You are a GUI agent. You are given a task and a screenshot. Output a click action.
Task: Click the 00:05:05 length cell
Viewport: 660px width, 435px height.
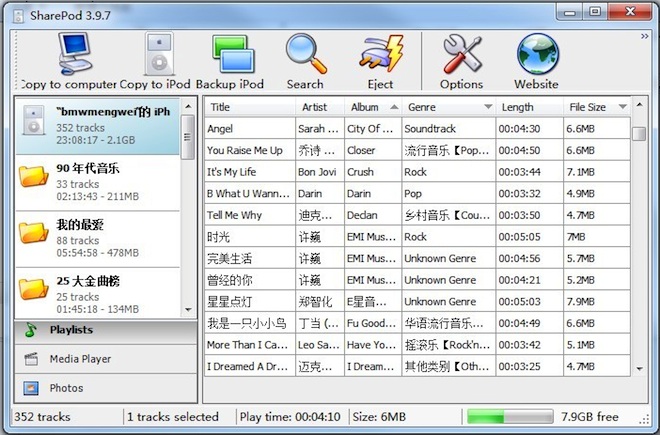pyautogui.click(x=530, y=237)
